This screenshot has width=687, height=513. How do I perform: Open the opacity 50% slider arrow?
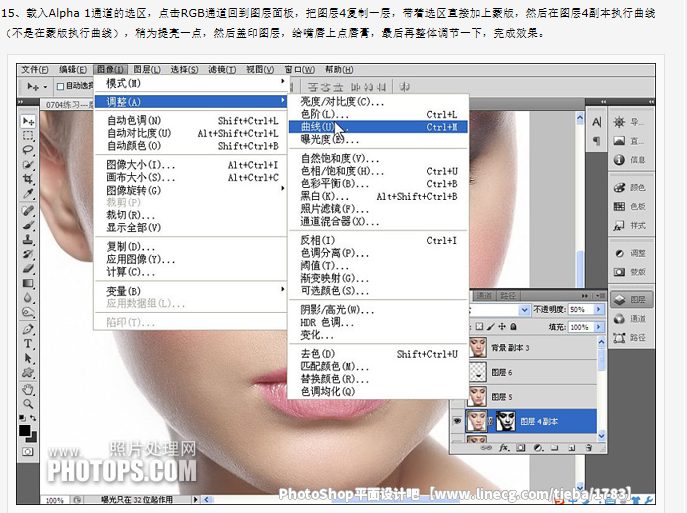tap(599, 309)
